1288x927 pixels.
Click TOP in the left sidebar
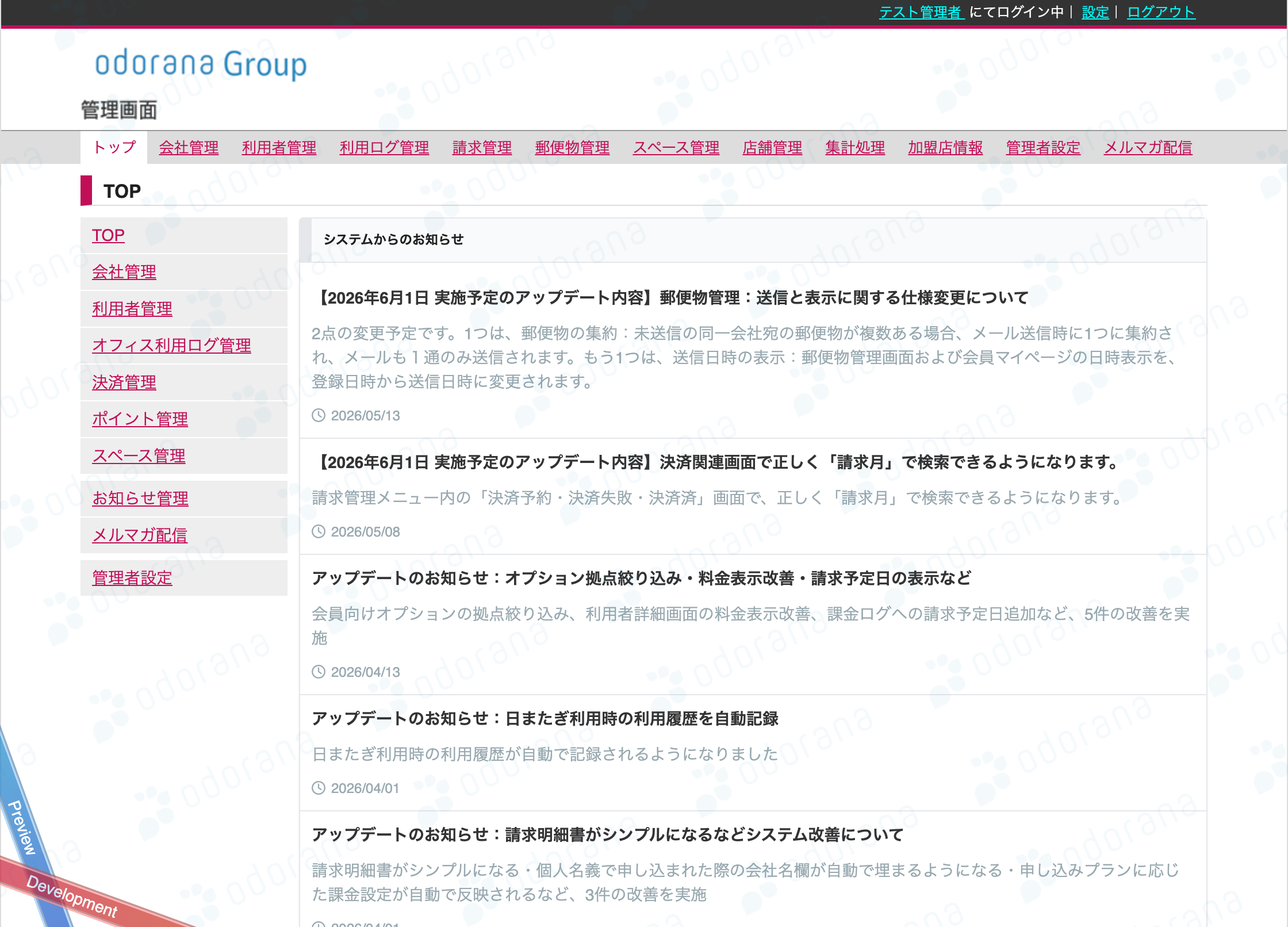tap(108, 235)
